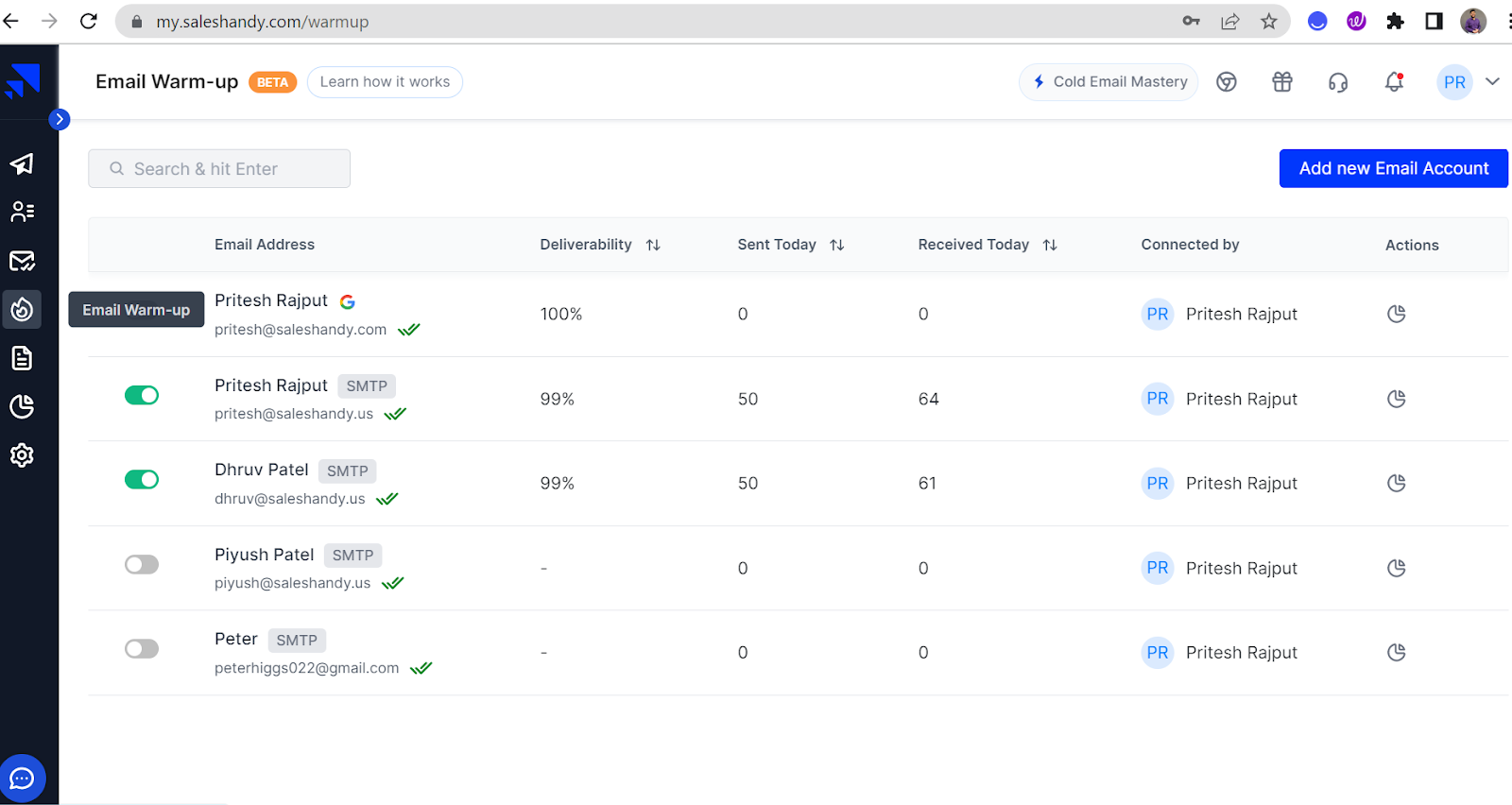The width and height of the screenshot is (1512, 805).
Task: Expand the sidebar with arrow button
Action: tap(60, 119)
